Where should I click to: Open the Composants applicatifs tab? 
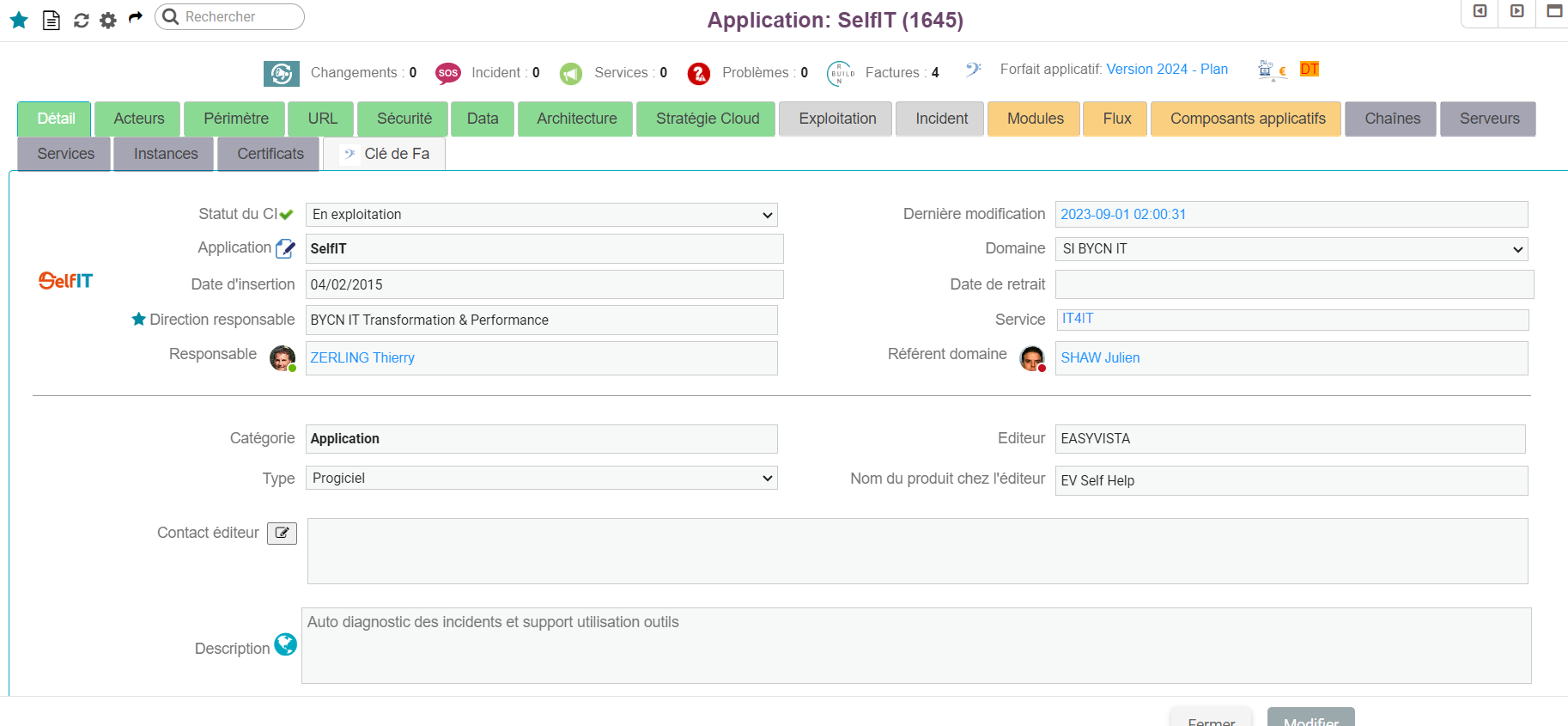pyautogui.click(x=1247, y=119)
